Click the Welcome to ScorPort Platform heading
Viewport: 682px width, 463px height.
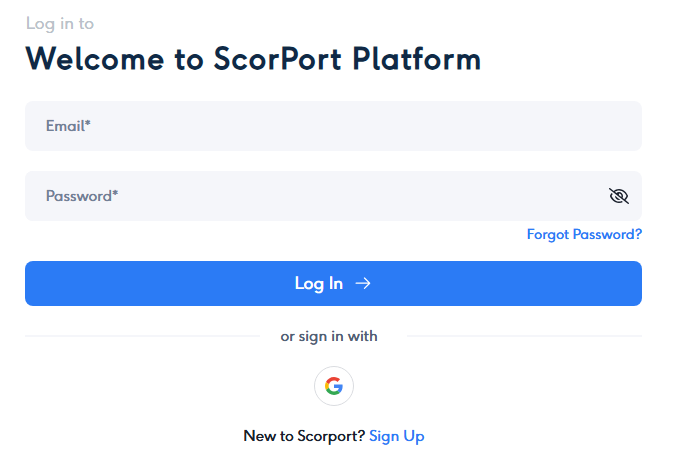click(x=253, y=59)
